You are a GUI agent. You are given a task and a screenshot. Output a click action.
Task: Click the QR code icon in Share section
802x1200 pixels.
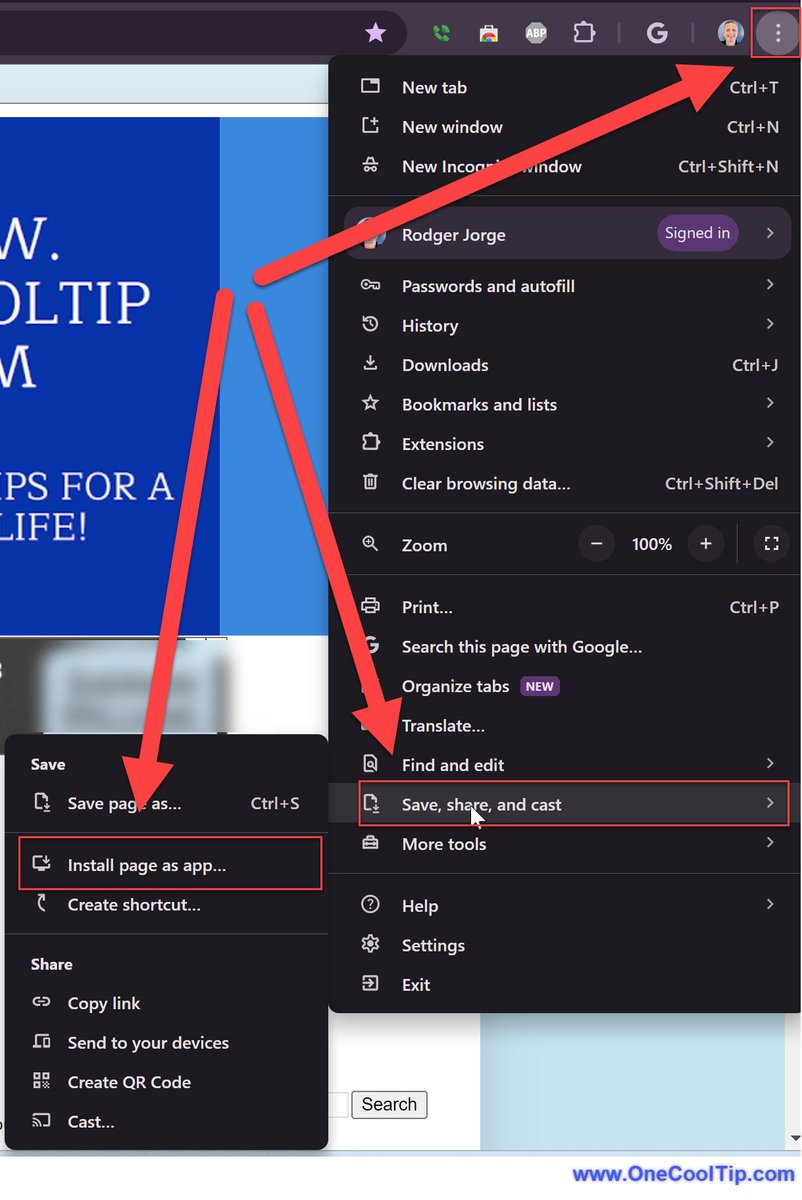(41, 1081)
